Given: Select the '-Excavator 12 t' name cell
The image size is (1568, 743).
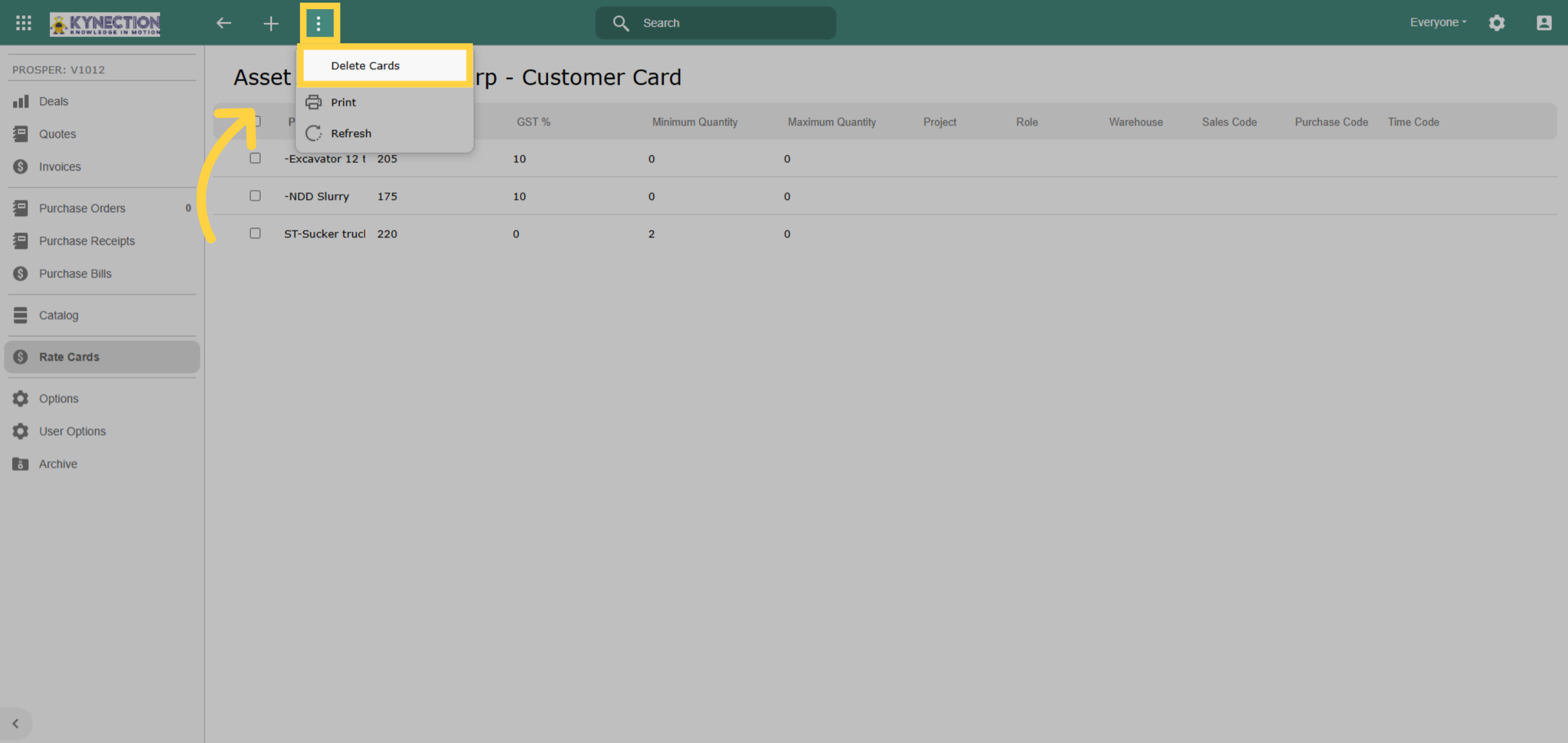Looking at the screenshot, I should (325, 159).
